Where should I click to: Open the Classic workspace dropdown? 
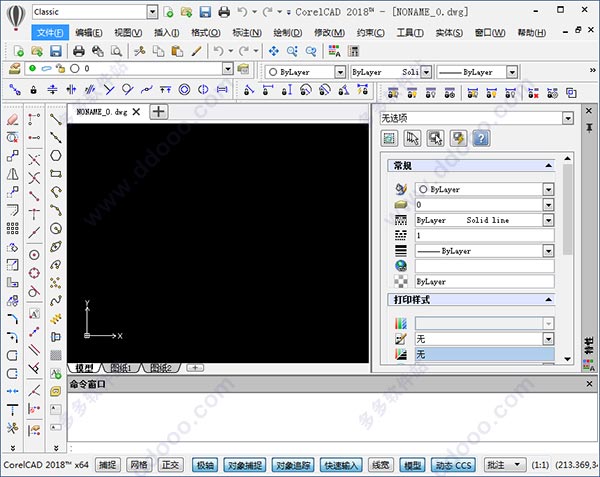[x=152, y=12]
